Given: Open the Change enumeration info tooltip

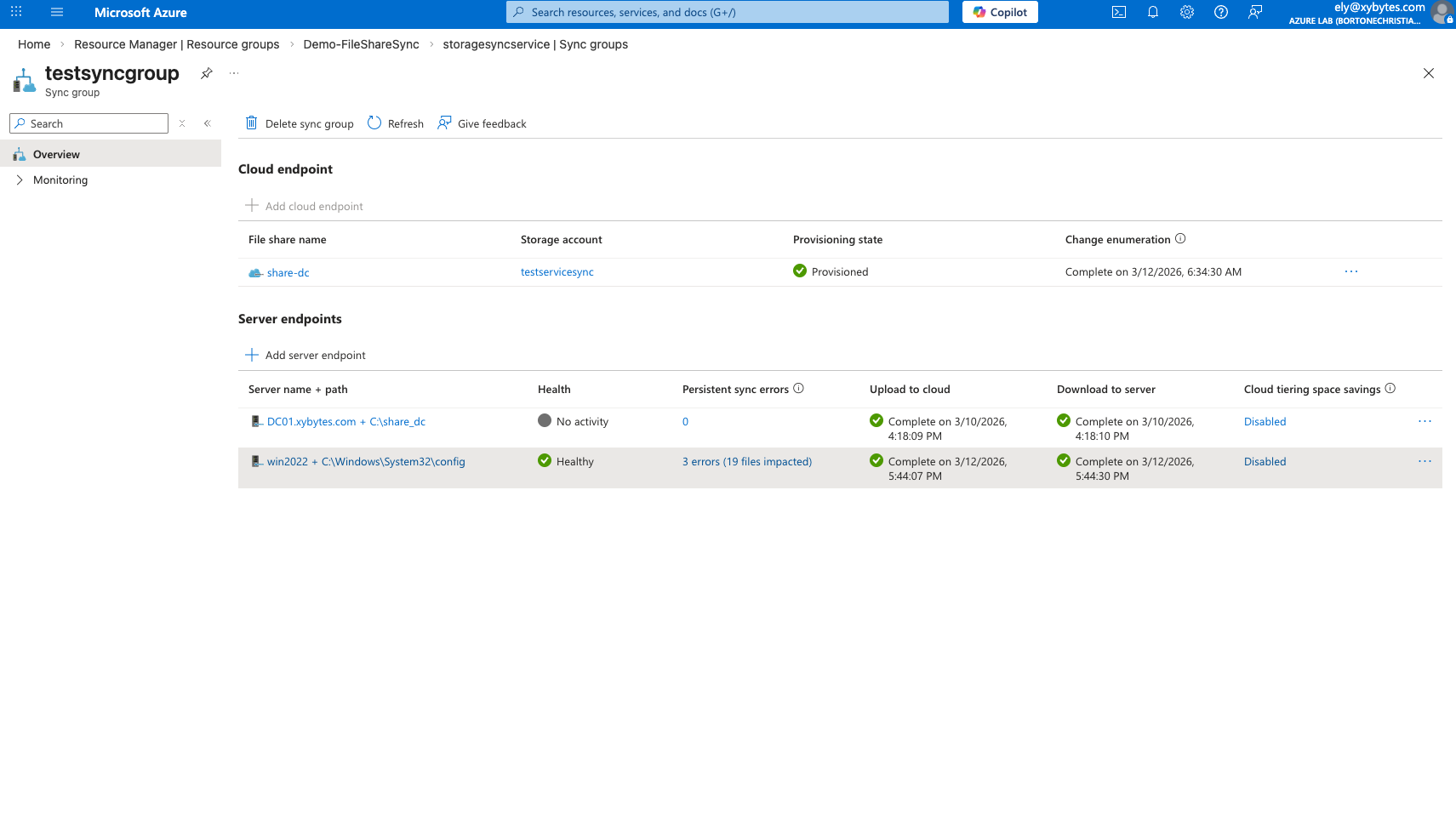Looking at the screenshot, I should pos(1181,239).
